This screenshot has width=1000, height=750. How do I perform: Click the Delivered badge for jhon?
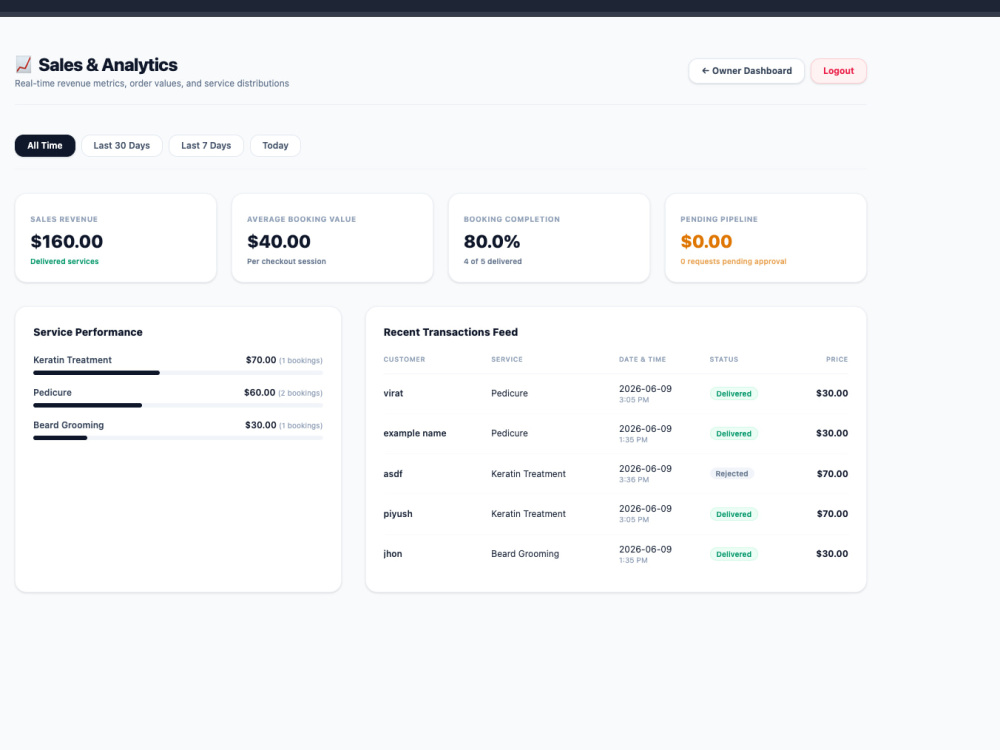[x=733, y=554]
